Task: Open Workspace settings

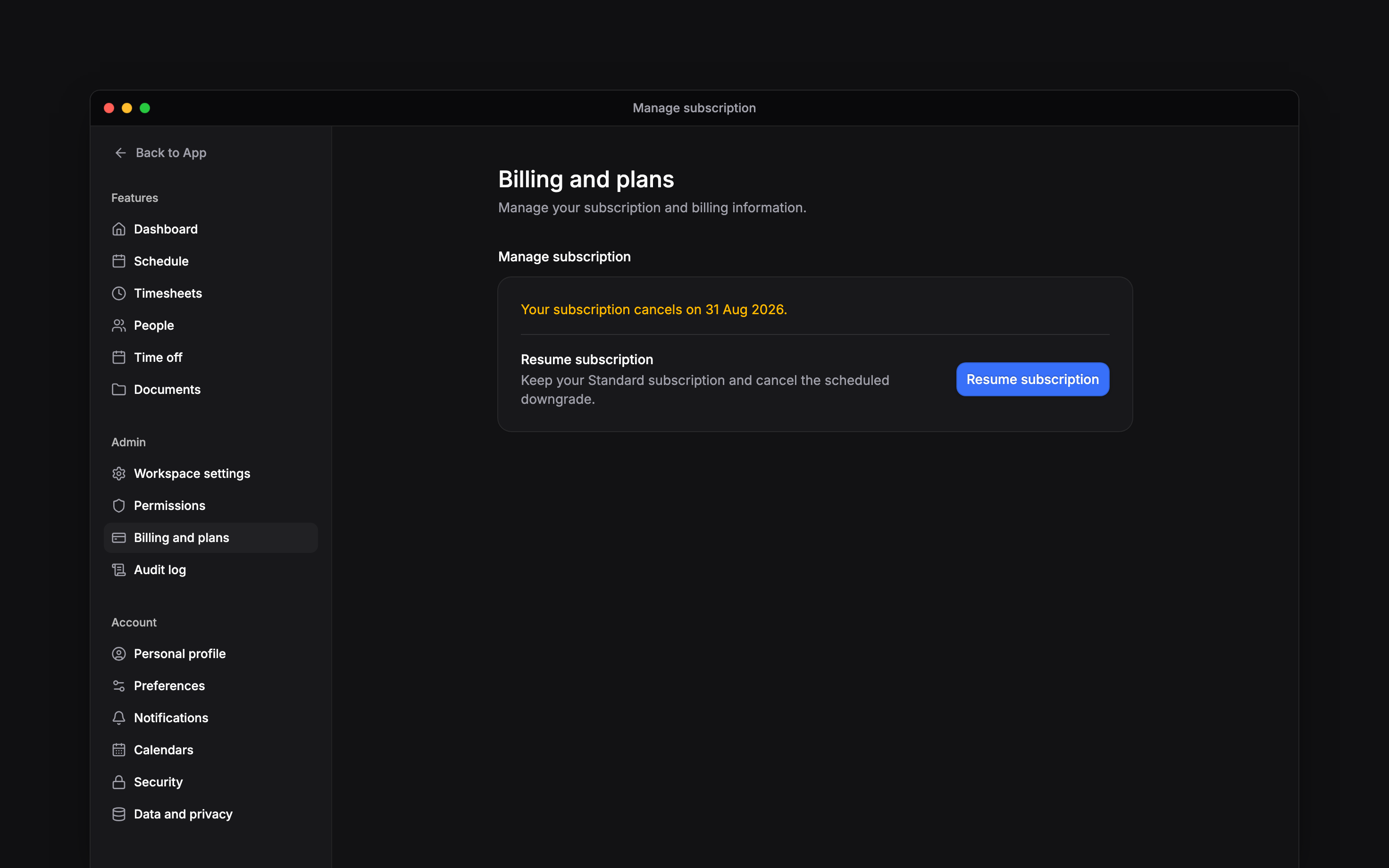Action: click(210, 474)
